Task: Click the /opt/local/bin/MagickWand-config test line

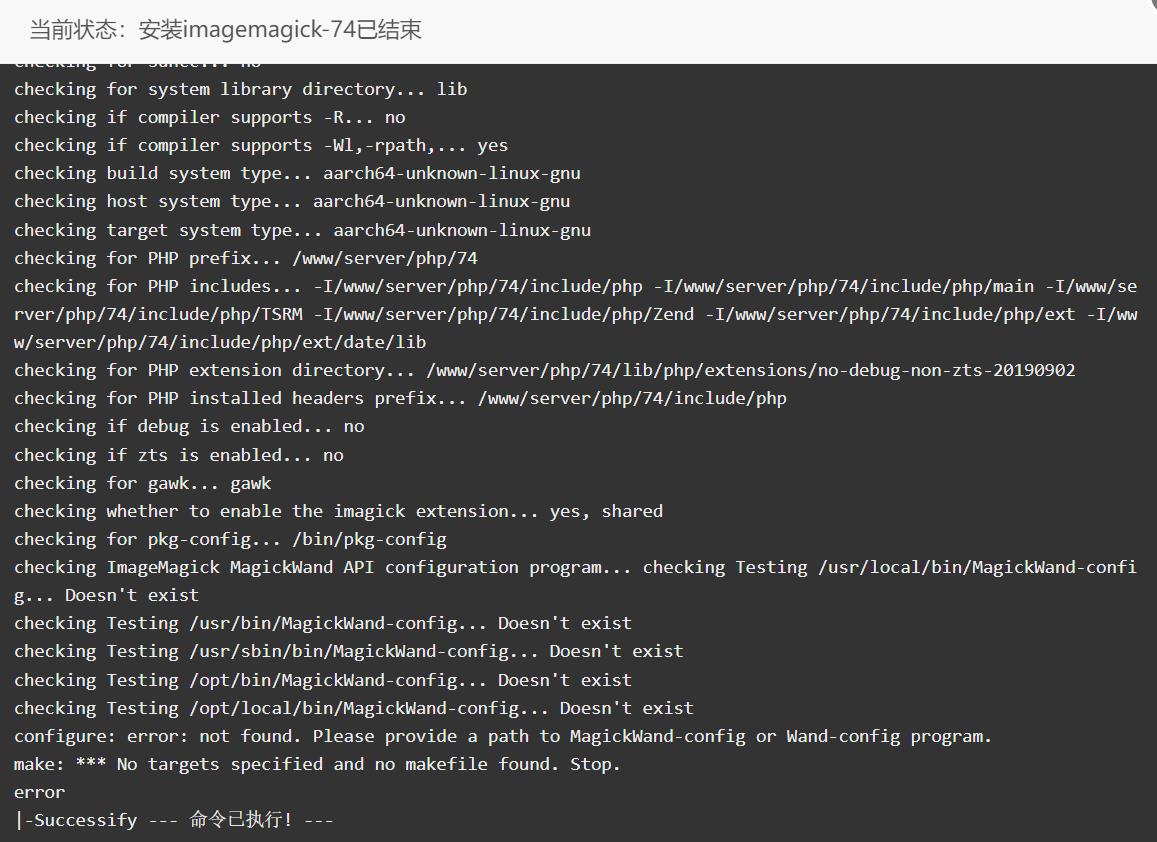Action: pyautogui.click(x=354, y=708)
